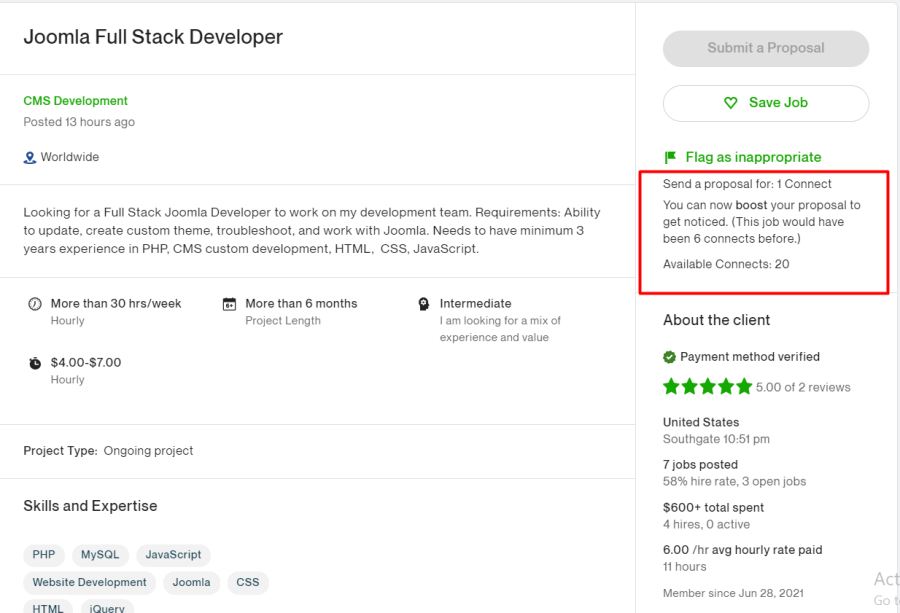900x613 pixels.
Task: Select the calendar icon beside Project Length
Action: [231, 303]
